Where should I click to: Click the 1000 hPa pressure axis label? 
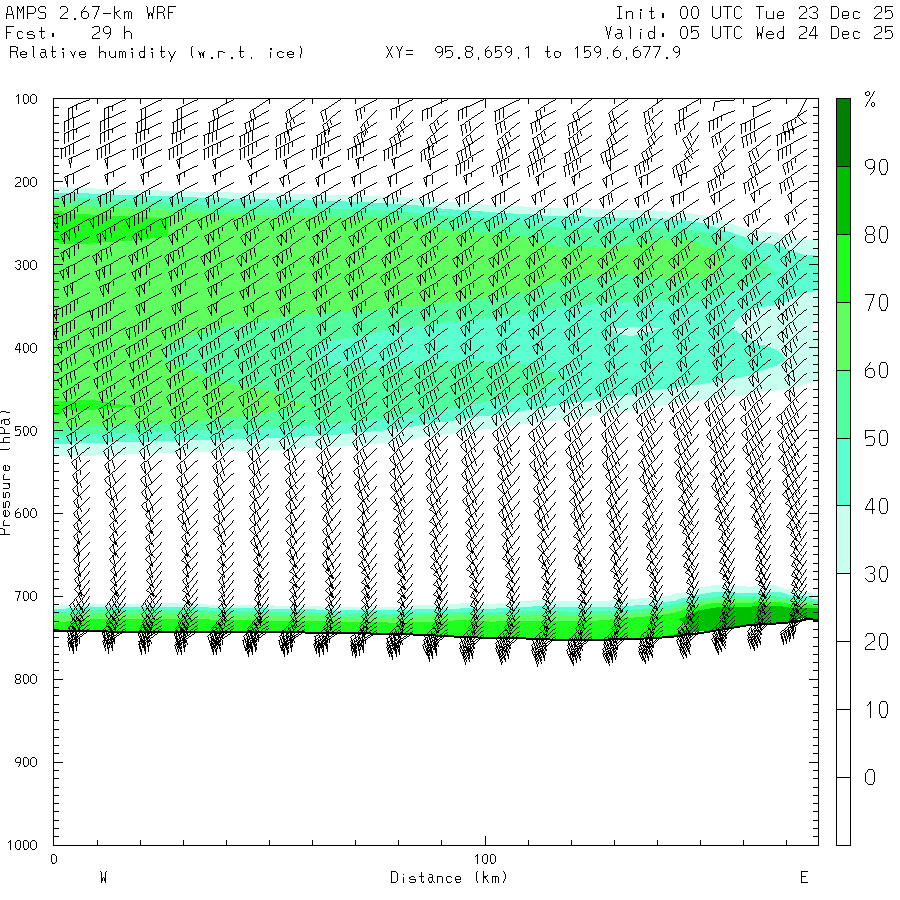[22, 845]
